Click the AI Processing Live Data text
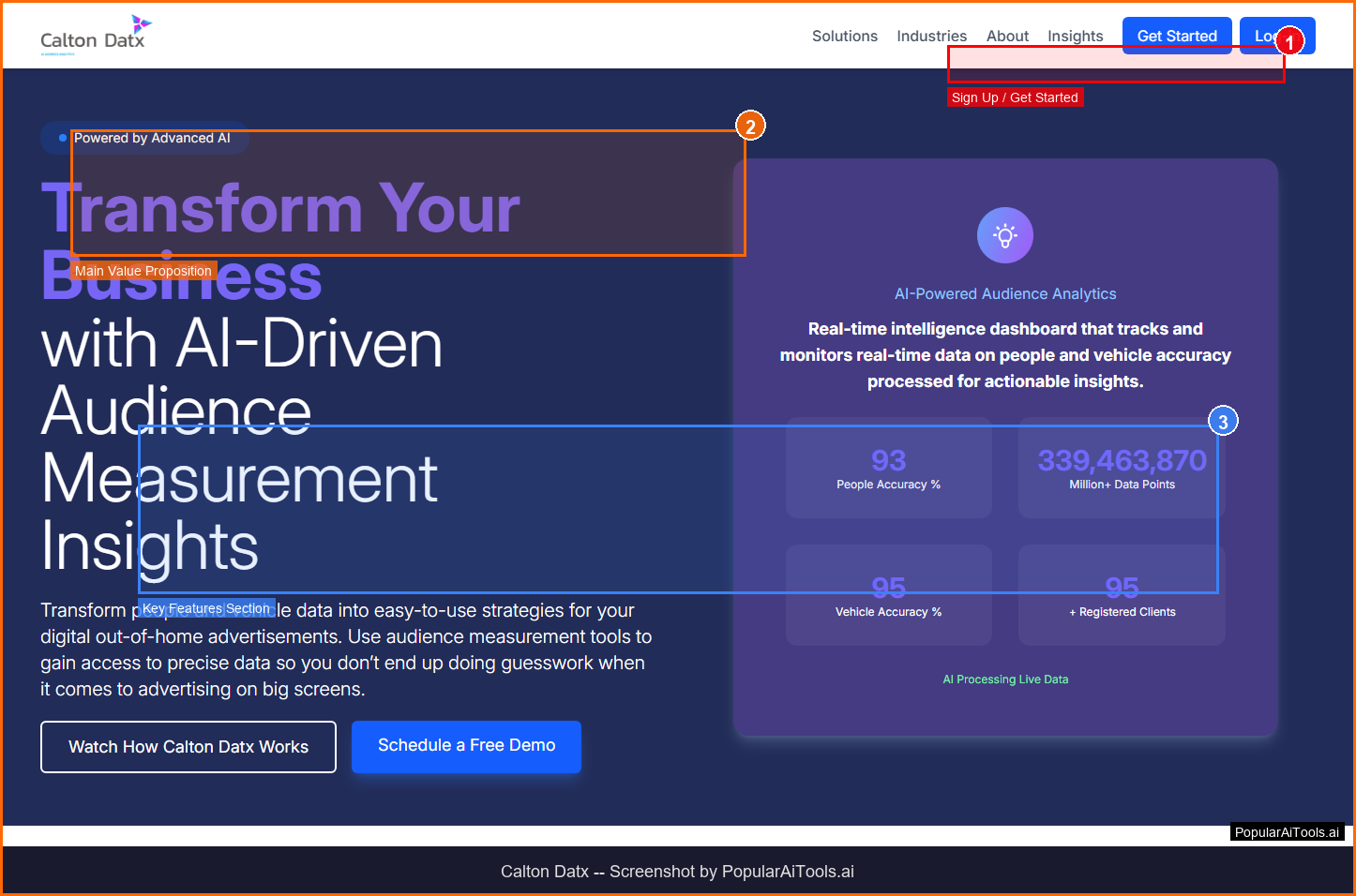Image resolution: width=1356 pixels, height=896 pixels. pos(1004,679)
